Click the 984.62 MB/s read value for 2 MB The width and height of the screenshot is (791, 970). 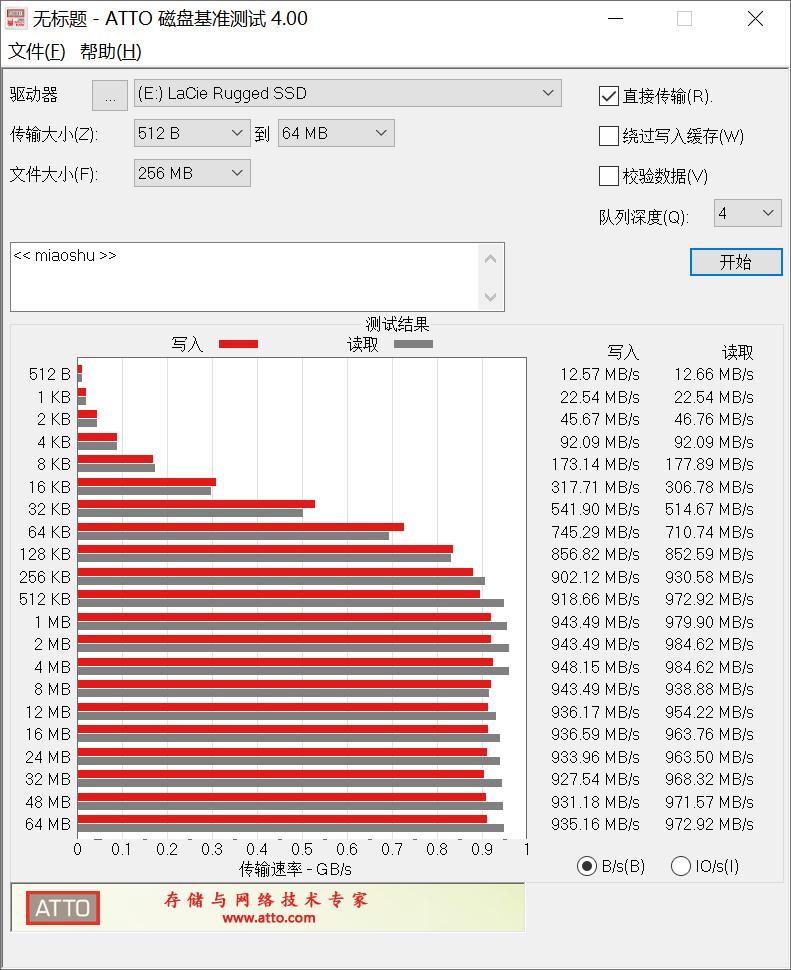(x=709, y=645)
